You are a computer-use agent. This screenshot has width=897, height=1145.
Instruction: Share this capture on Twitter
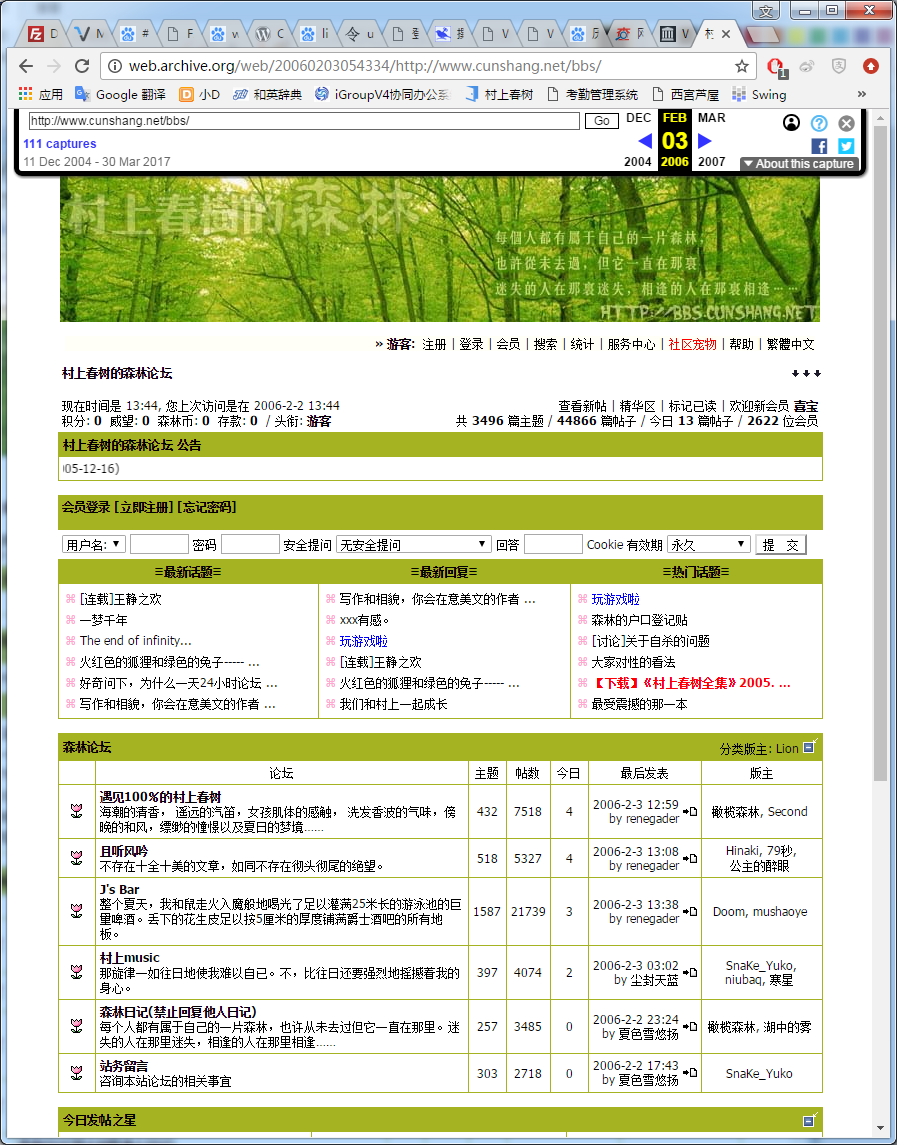pyautogui.click(x=846, y=146)
